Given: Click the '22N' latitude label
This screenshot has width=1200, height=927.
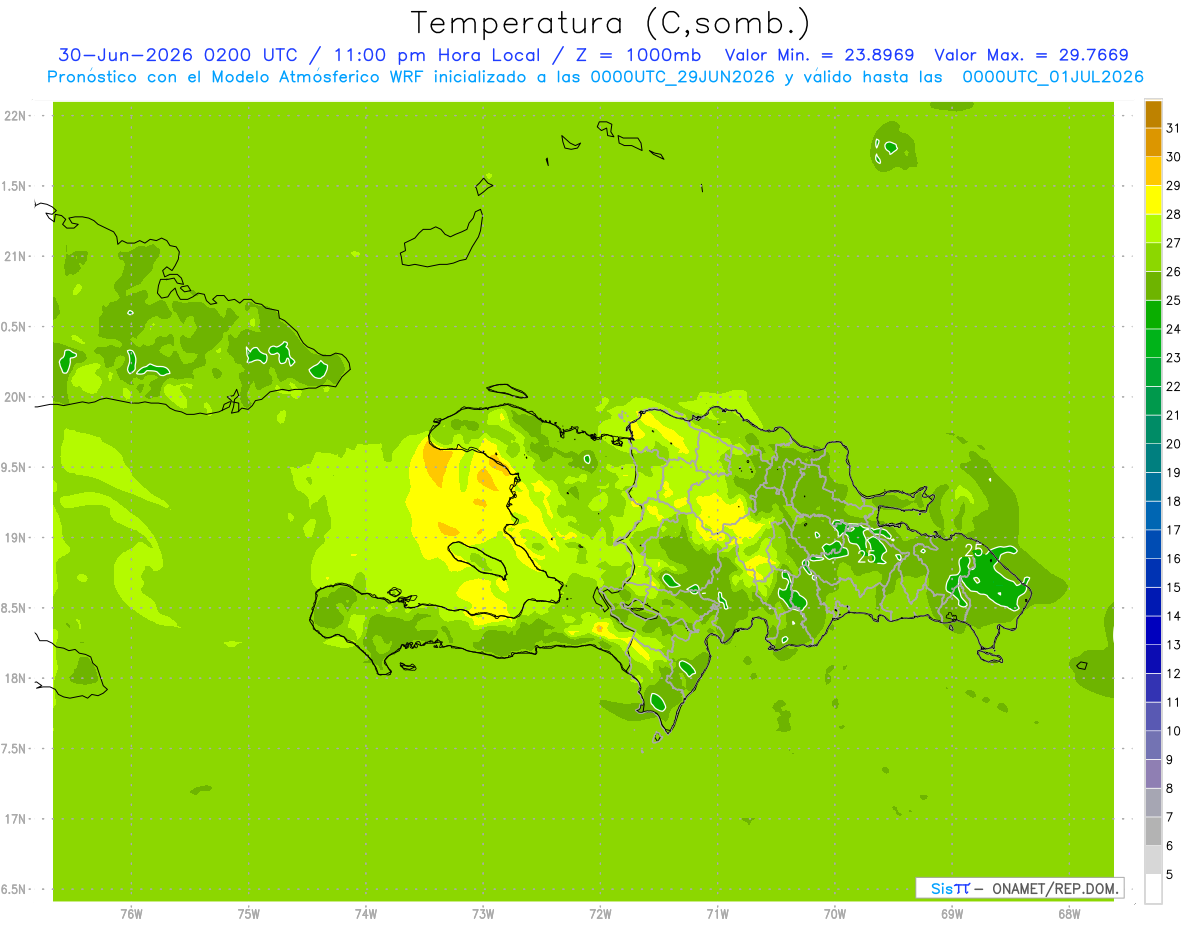Looking at the screenshot, I should point(14,116).
